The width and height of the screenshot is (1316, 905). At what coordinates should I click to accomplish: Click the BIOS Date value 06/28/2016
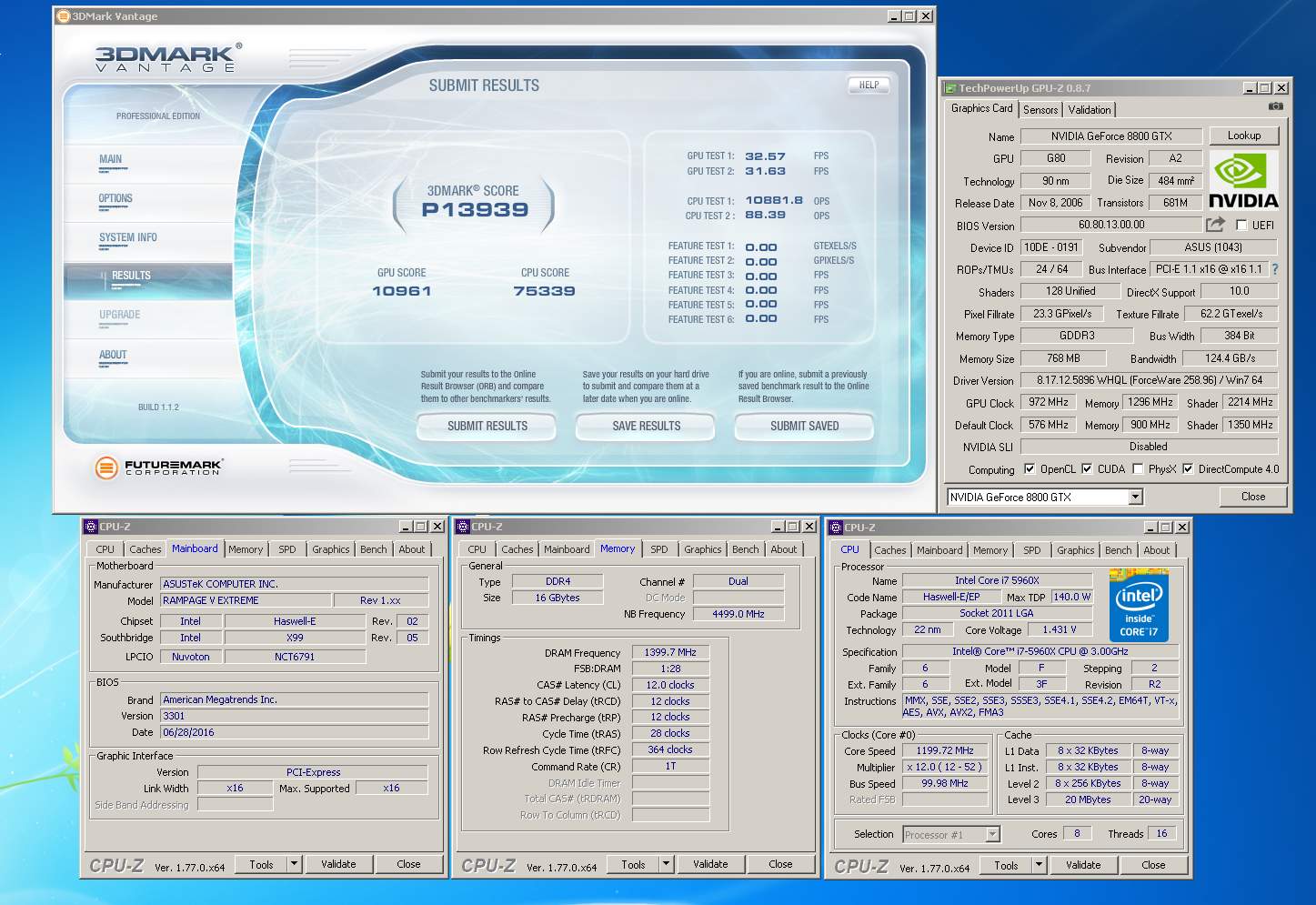coord(294,732)
